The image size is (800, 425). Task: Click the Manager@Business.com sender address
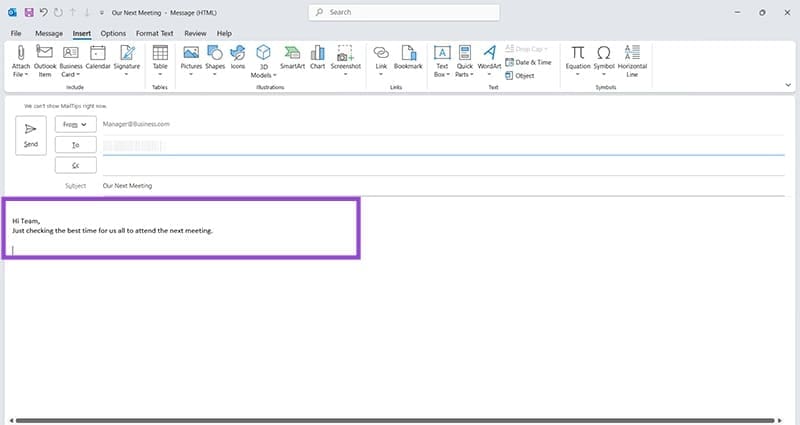coord(136,124)
